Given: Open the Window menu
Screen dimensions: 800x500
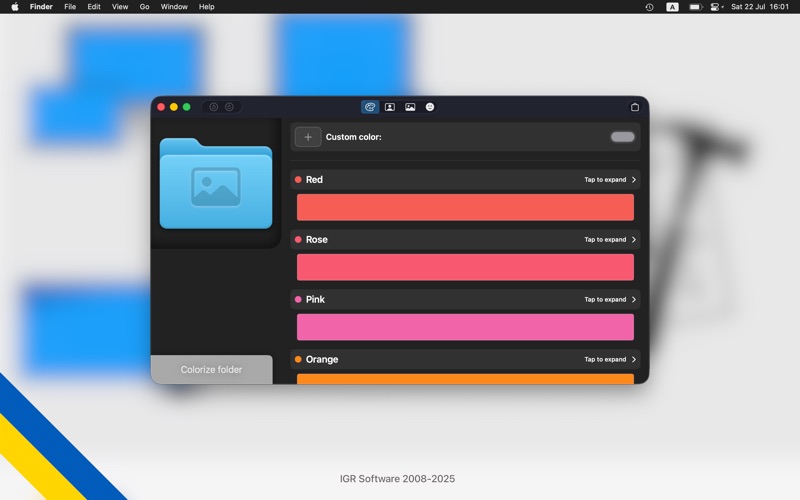Looking at the screenshot, I should 174,7.
